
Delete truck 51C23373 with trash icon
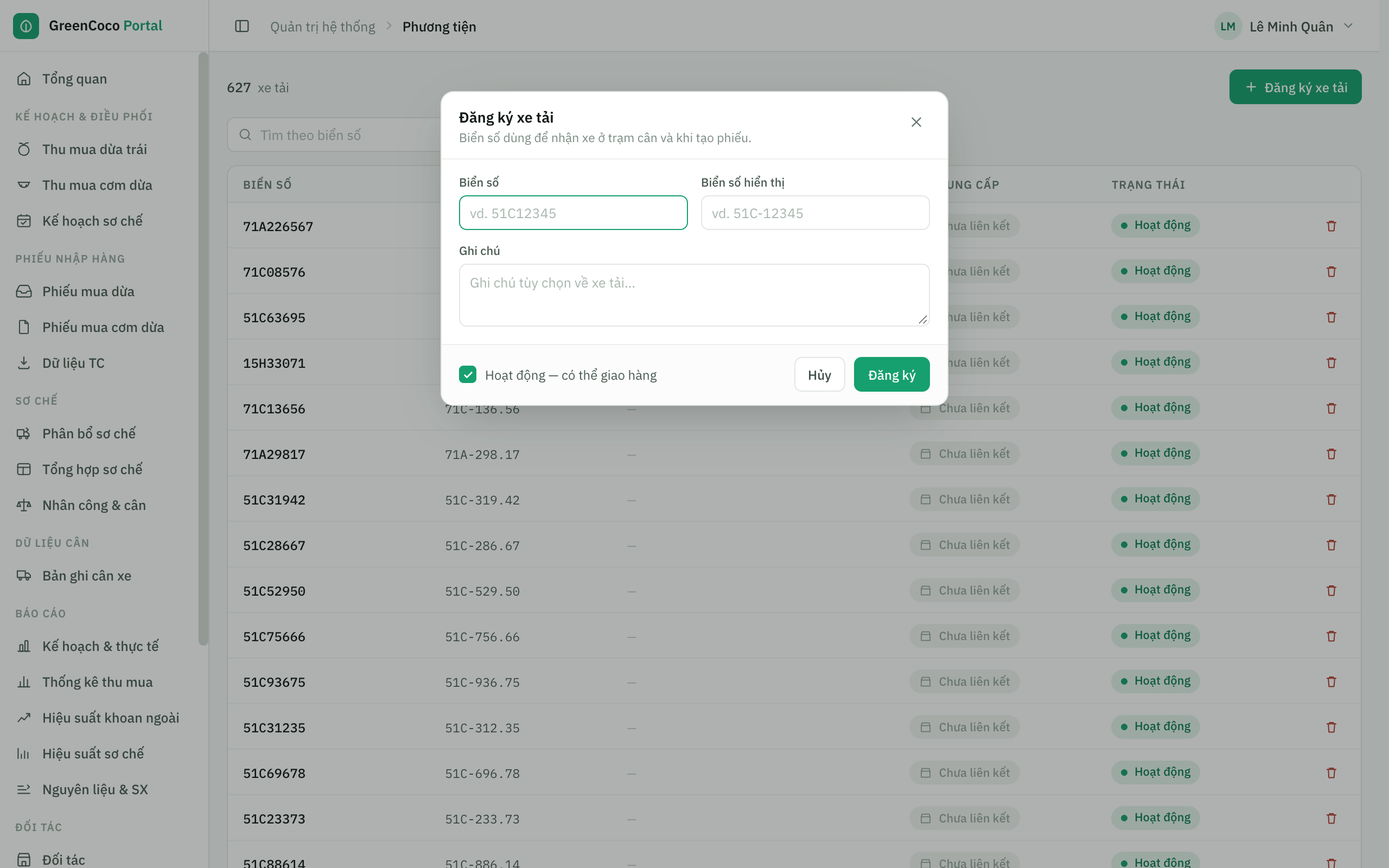[1331, 818]
